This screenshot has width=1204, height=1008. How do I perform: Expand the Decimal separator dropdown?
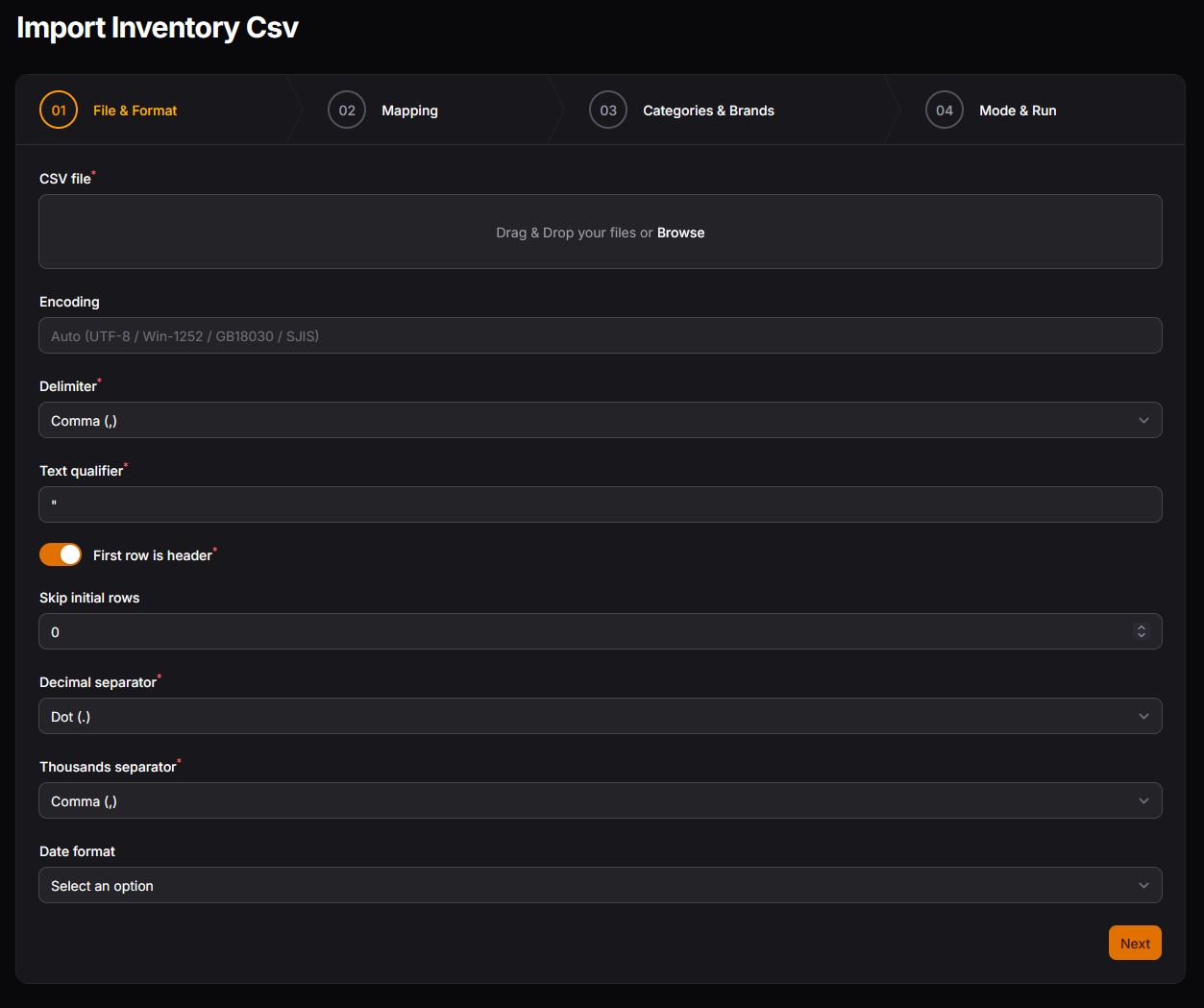[x=600, y=717]
